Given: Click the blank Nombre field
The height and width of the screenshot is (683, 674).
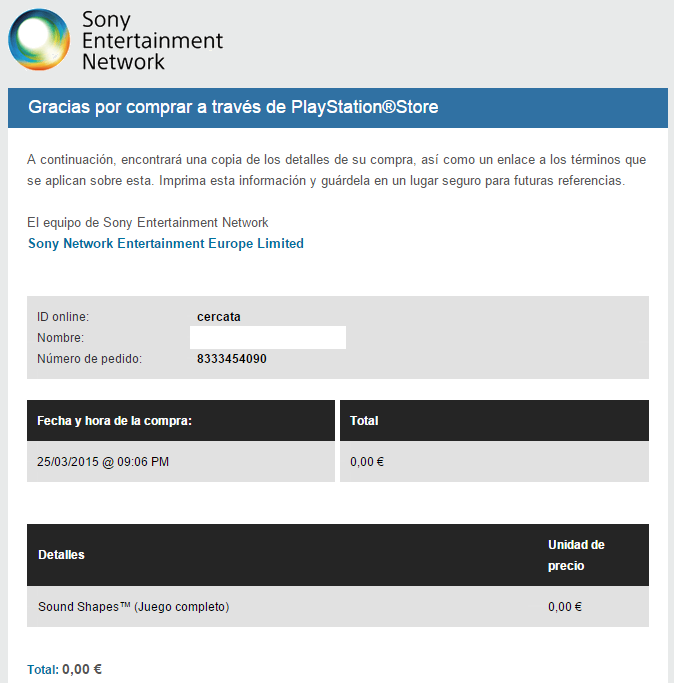Looking at the screenshot, I should point(268,338).
